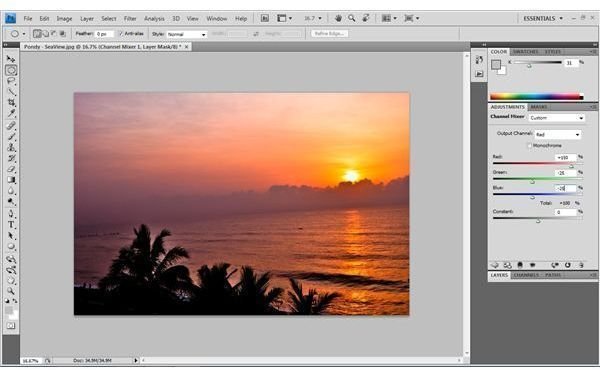The width and height of the screenshot is (600, 370).
Task: Open the Channel Mixer preset dropdown
Action: pos(556,118)
